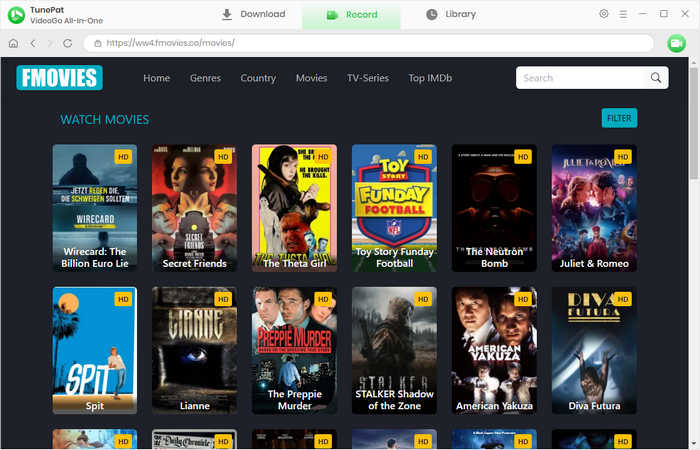
Task: Click the URL address bar
Action: [369, 43]
